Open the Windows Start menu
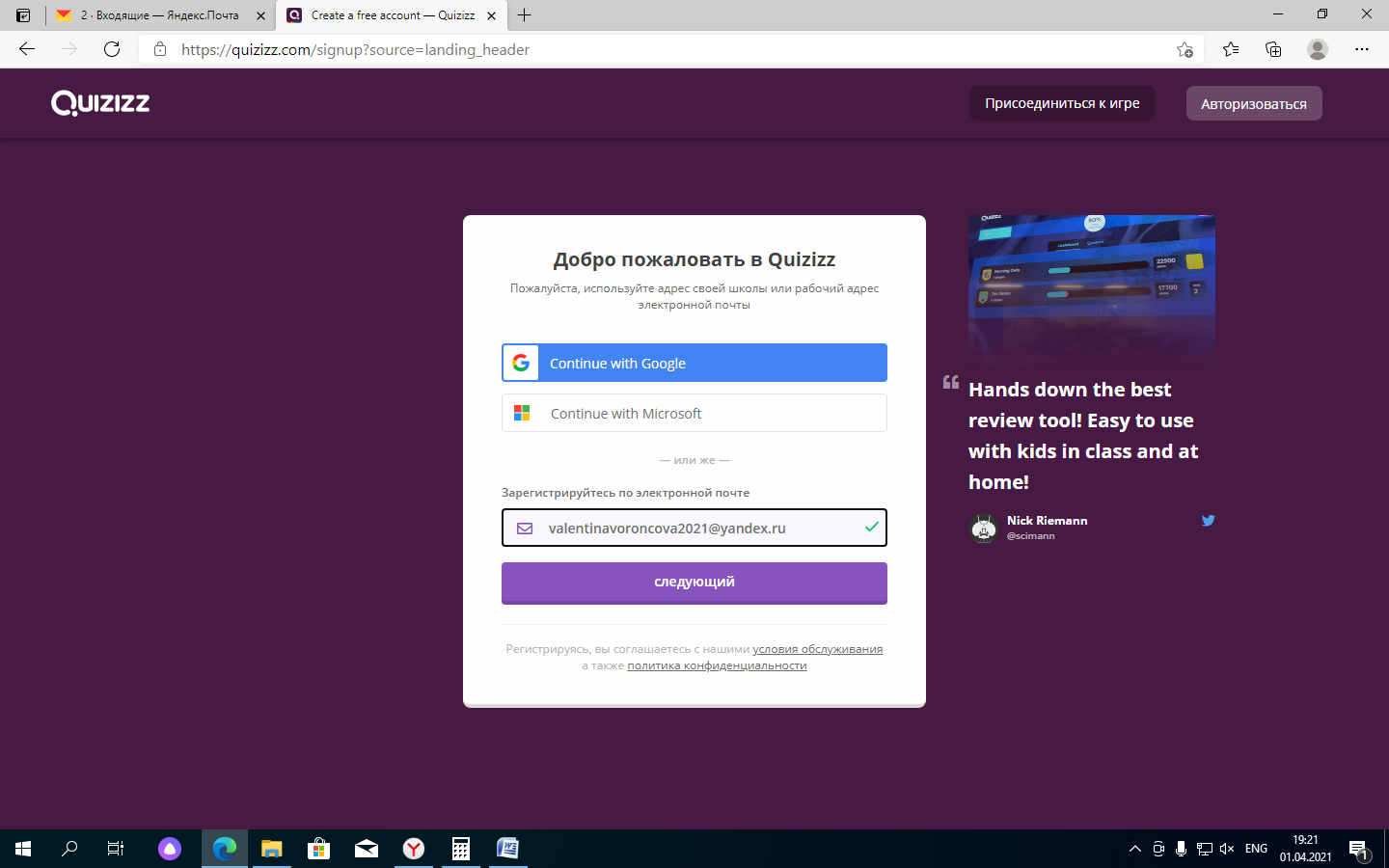This screenshot has width=1389, height=868. click(x=23, y=849)
